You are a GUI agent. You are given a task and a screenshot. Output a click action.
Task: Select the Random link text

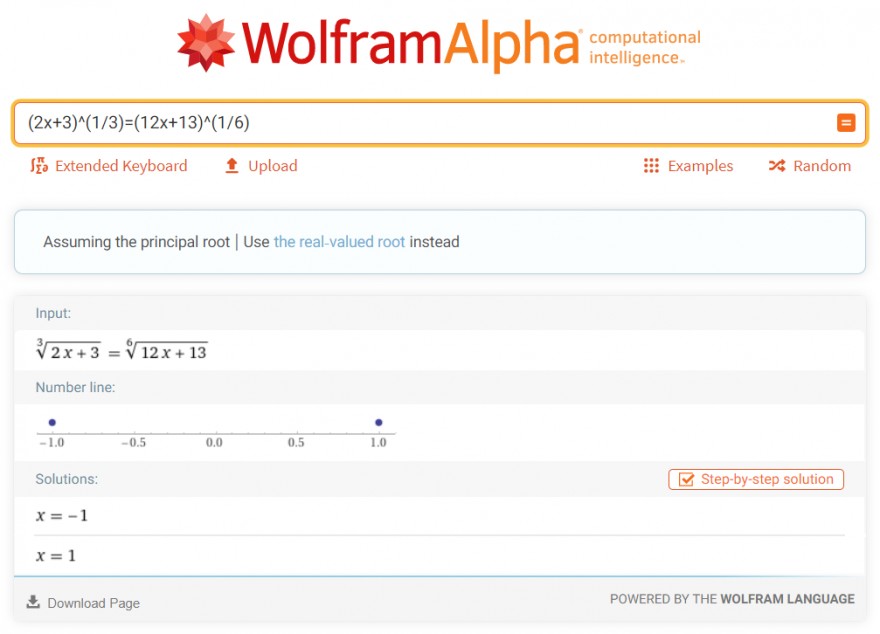coord(822,166)
